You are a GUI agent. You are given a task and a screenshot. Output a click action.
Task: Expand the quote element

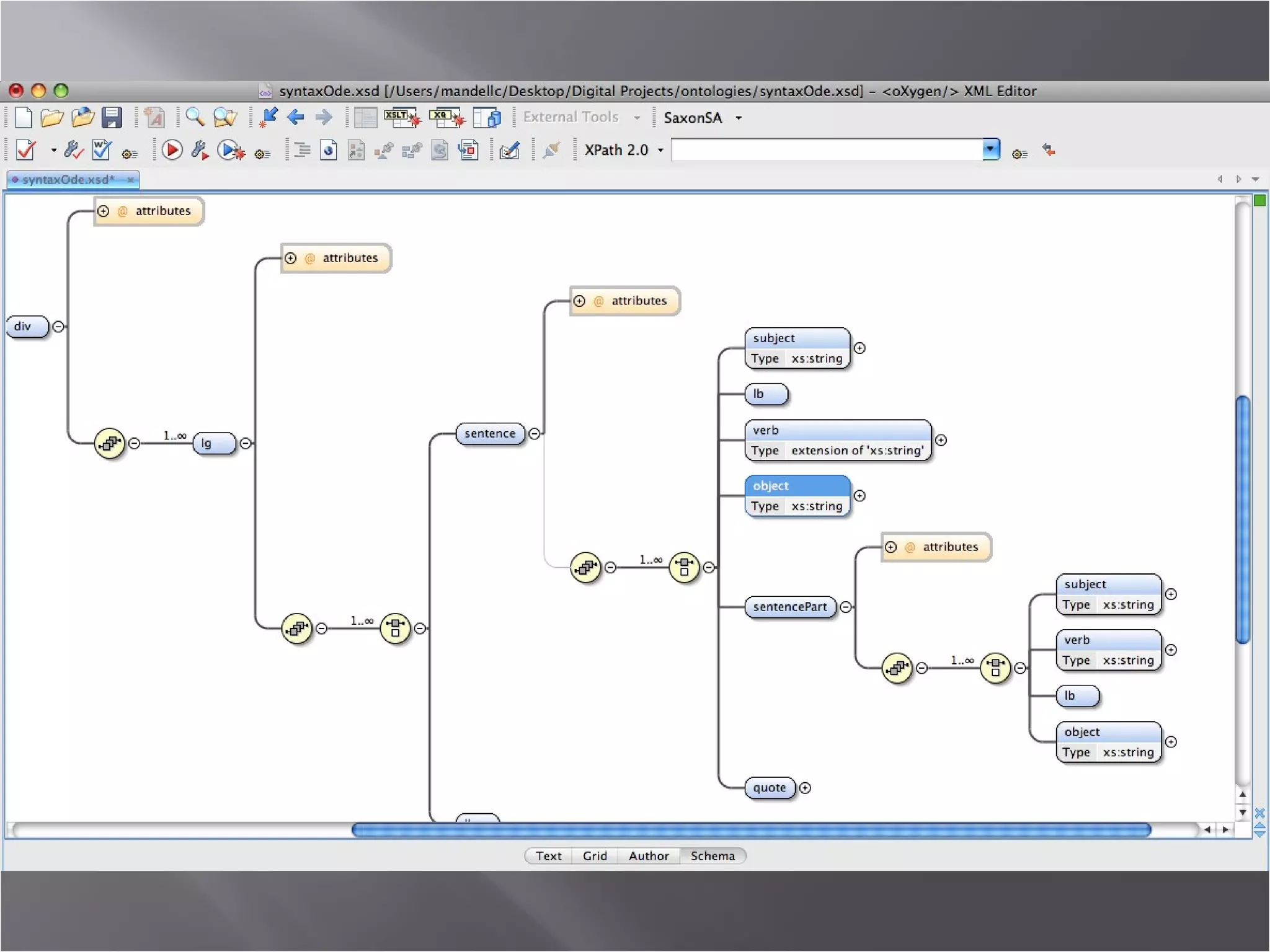(805, 788)
